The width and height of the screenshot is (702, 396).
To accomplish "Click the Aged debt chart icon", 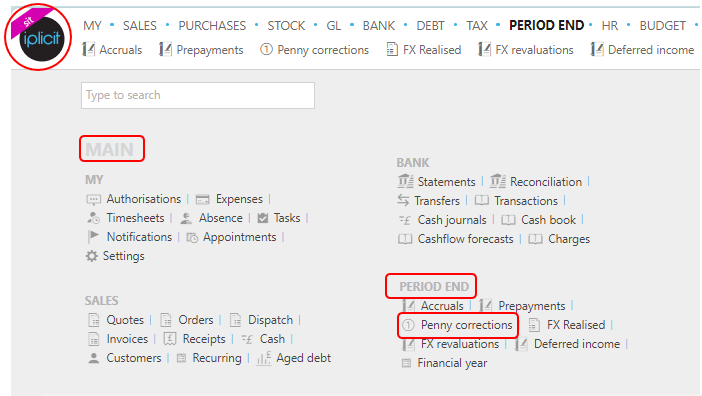I will (264, 358).
